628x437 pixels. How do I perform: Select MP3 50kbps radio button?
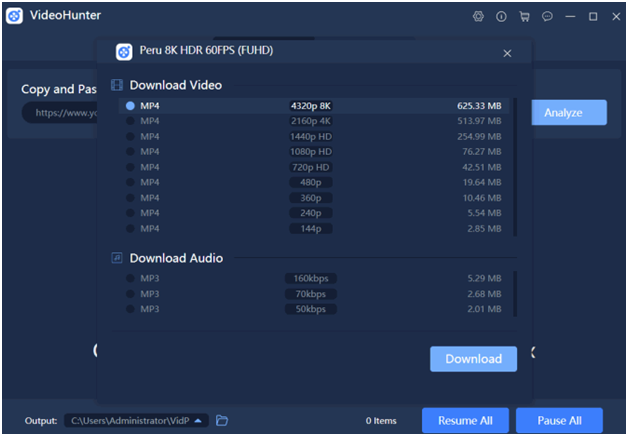click(x=130, y=309)
